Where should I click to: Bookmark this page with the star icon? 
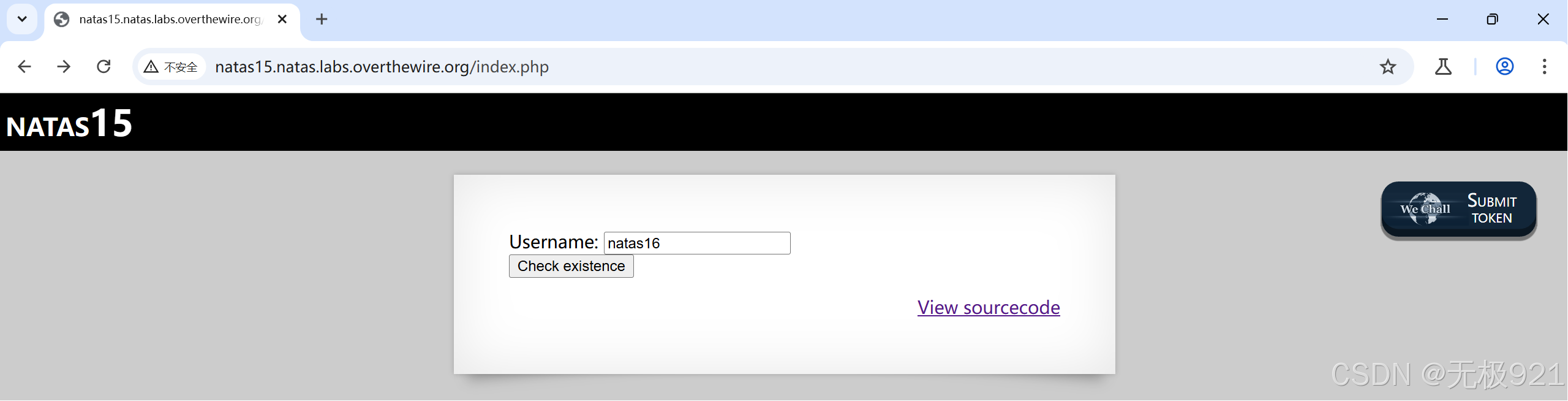1388,66
